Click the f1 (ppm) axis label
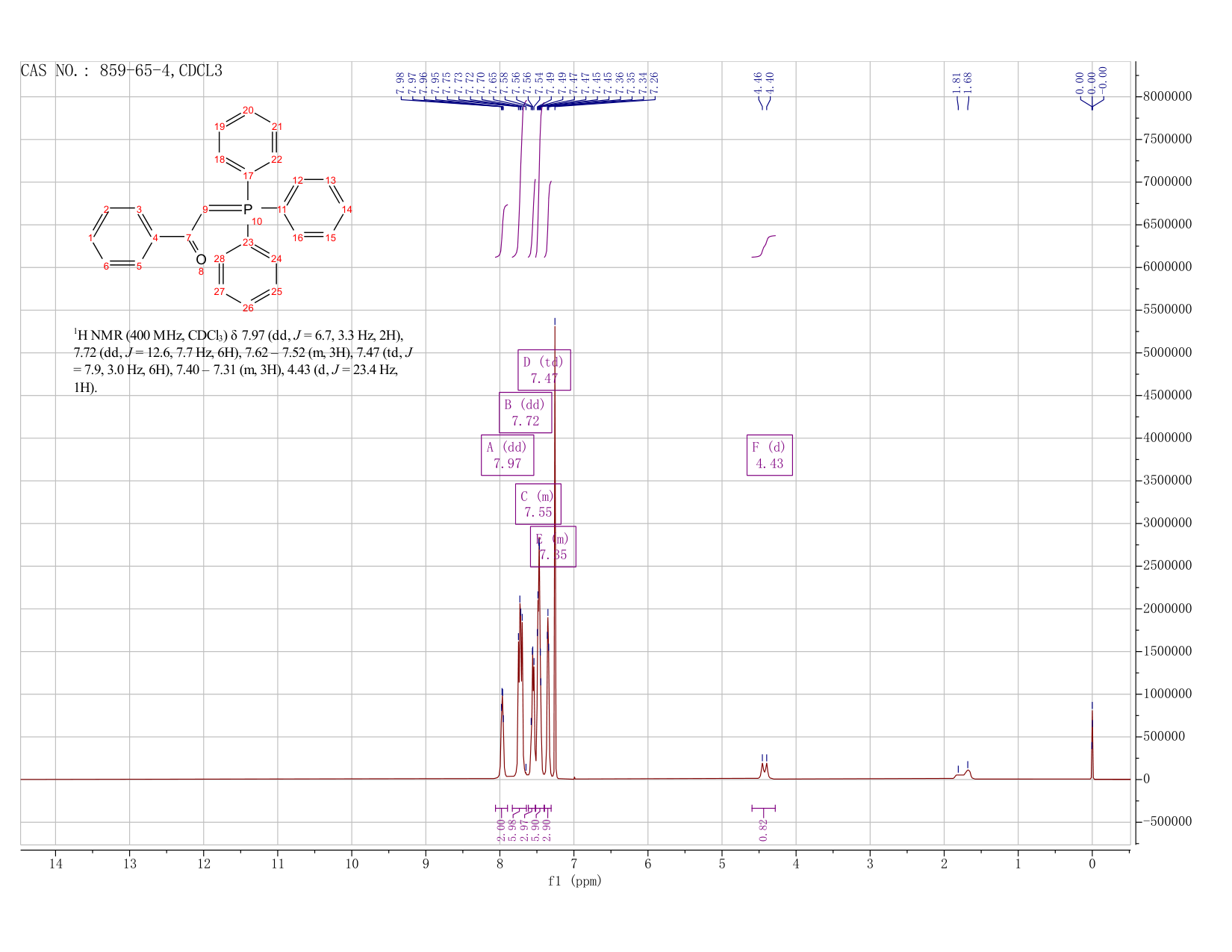Image resolution: width=1232 pixels, height=952 pixels. tap(574, 881)
